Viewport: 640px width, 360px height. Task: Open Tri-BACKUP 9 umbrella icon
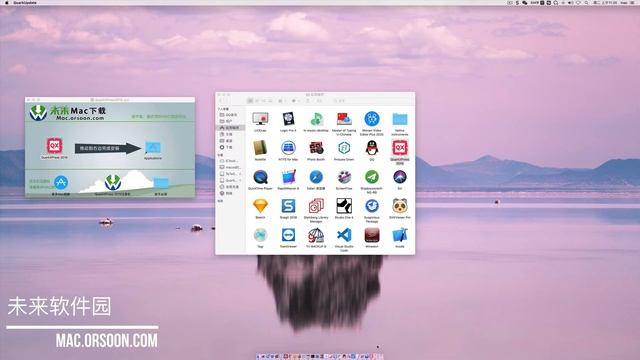click(x=316, y=235)
